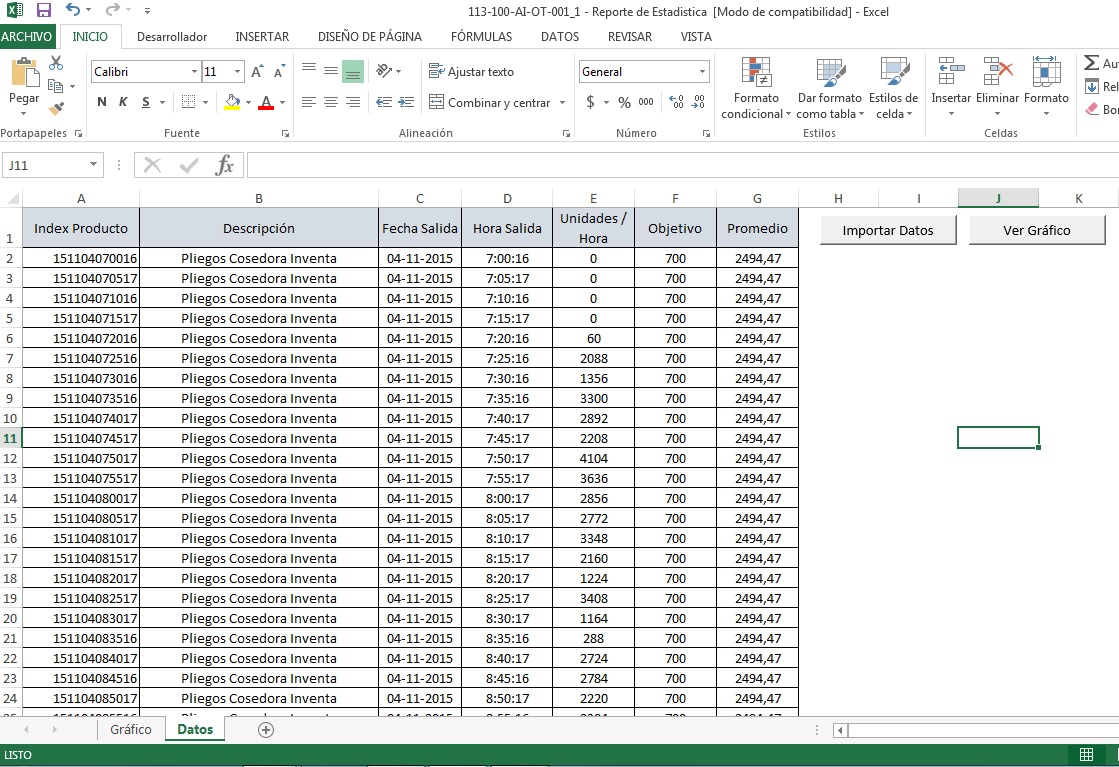
Task: Switch to the Gráfico sheet tab
Action: (131, 730)
